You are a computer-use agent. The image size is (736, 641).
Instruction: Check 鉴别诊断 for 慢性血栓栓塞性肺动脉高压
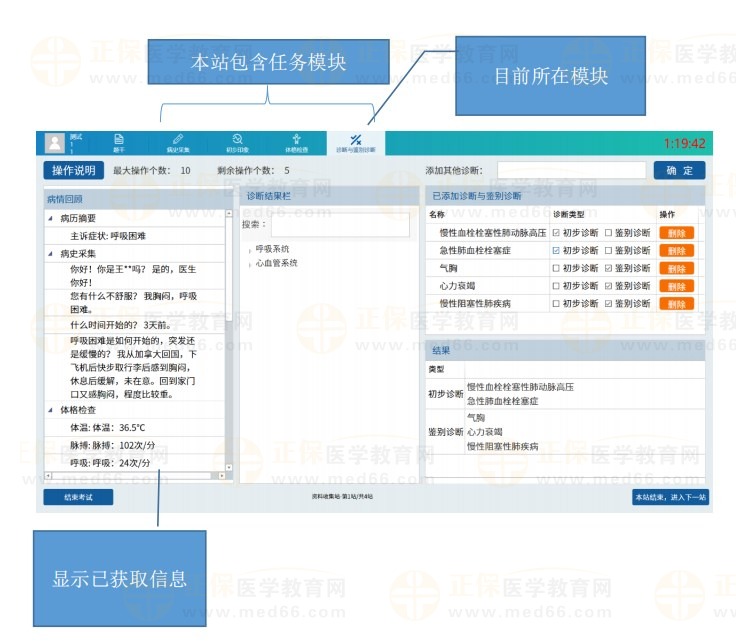pos(609,233)
